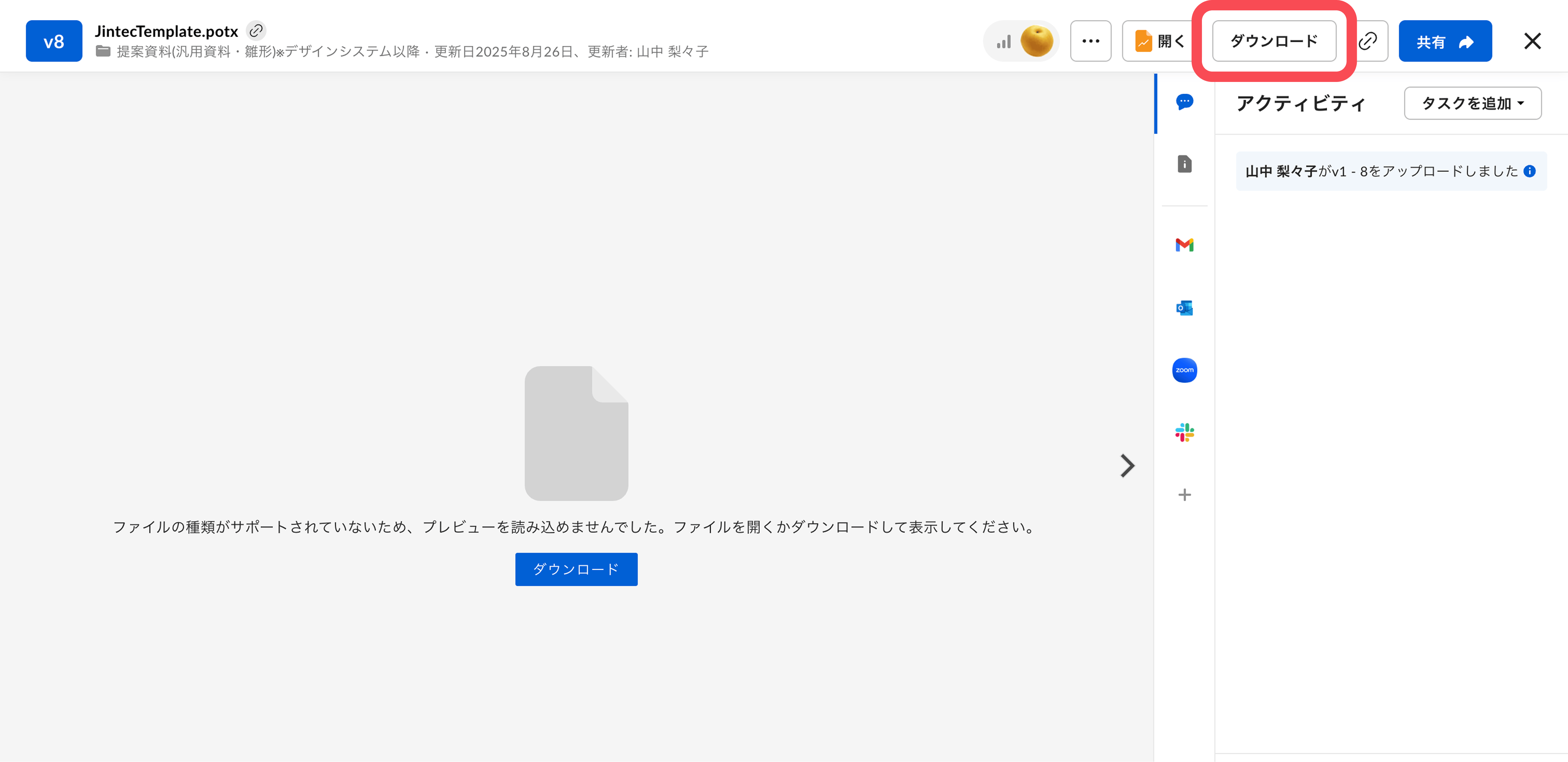
Task: Click the Slack integration icon
Action: coord(1184,433)
